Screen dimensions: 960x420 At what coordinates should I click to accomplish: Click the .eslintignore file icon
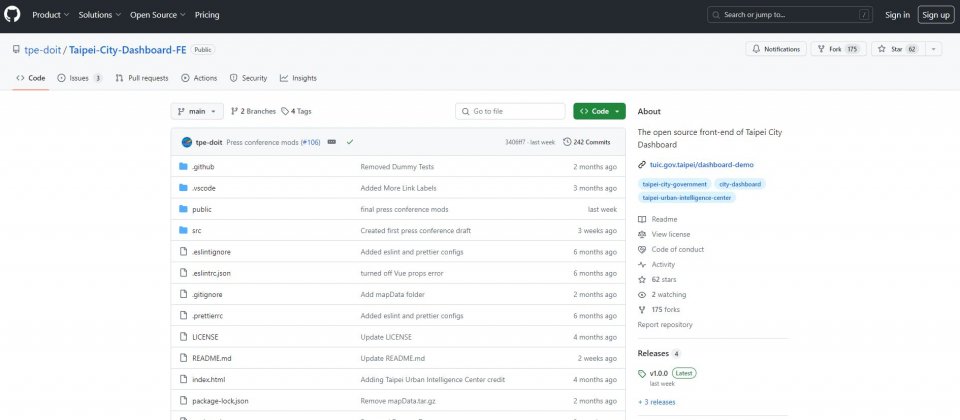183,252
